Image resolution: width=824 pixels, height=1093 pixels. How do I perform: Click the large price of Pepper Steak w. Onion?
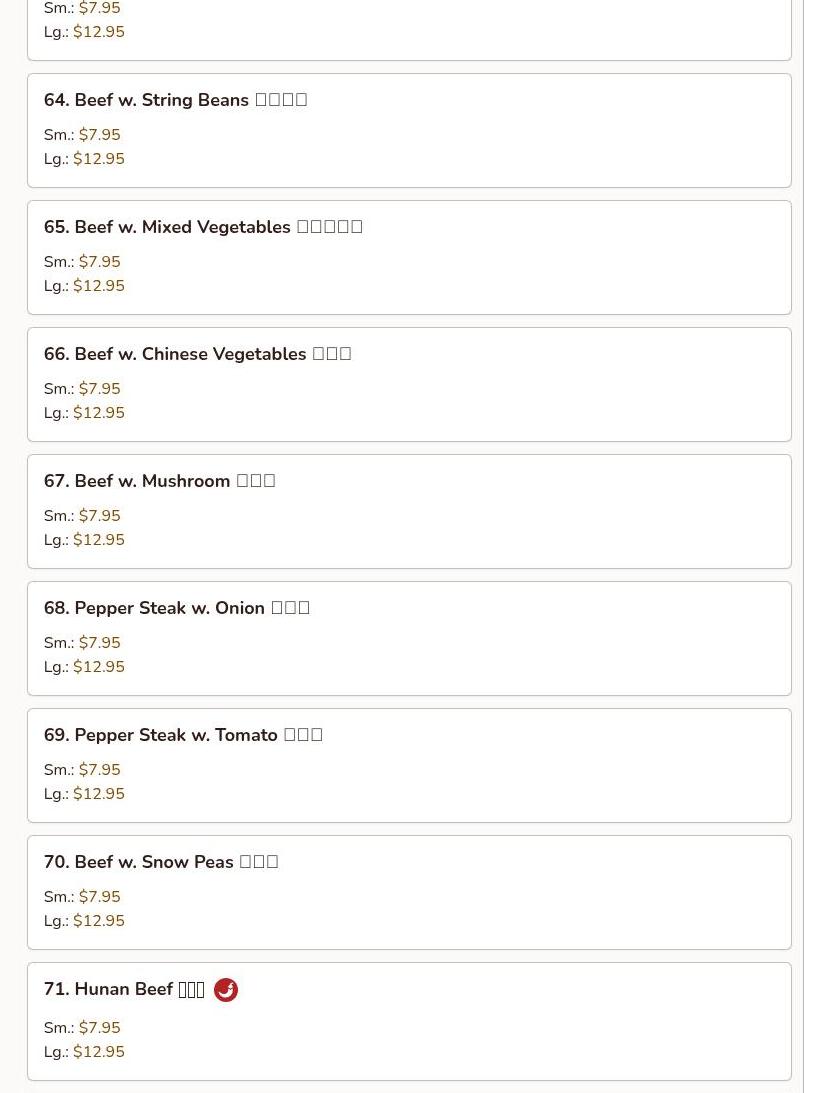[x=99, y=666]
